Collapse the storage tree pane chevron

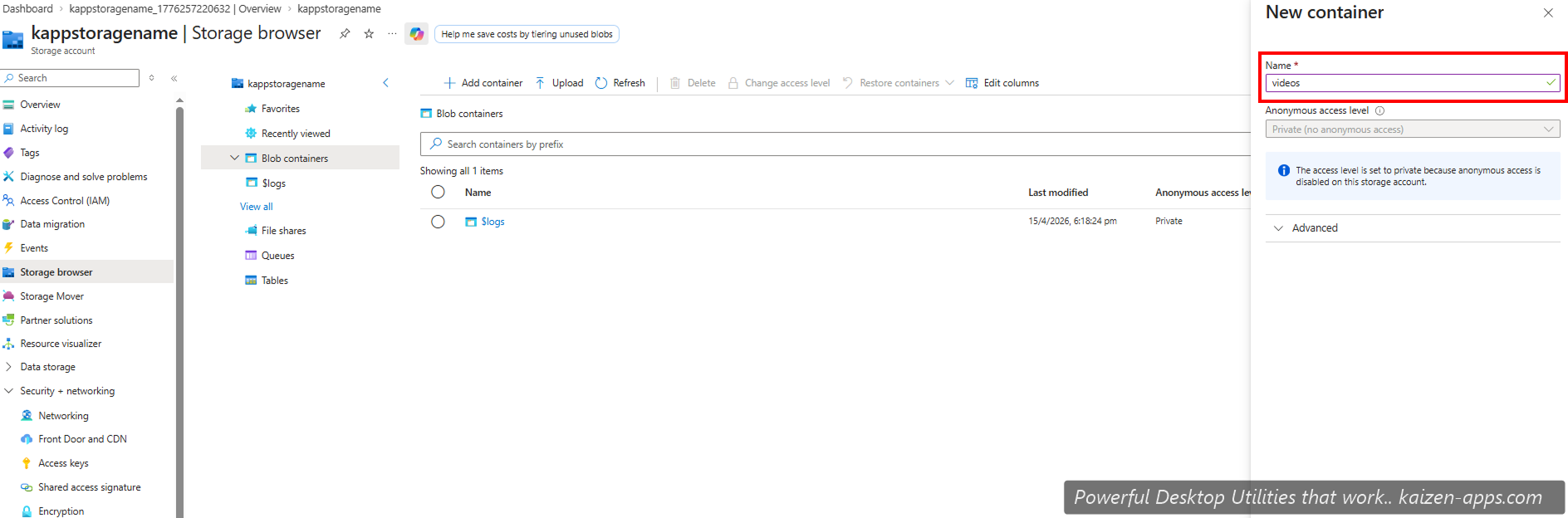pos(386,83)
